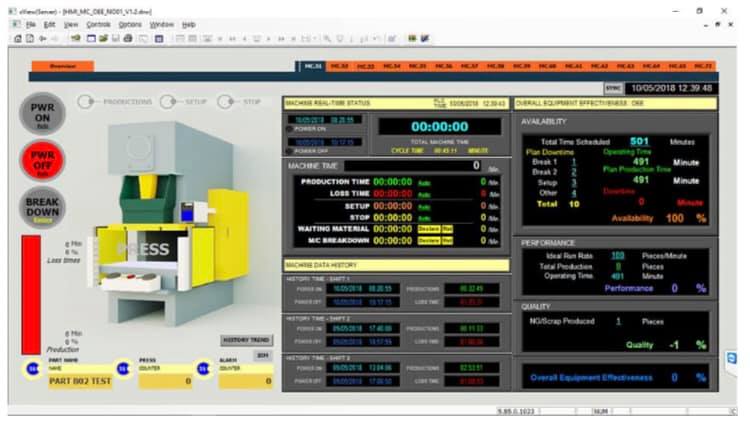Click the PART 002 TEST name field
This screenshot has width=750, height=423.
click(x=80, y=381)
